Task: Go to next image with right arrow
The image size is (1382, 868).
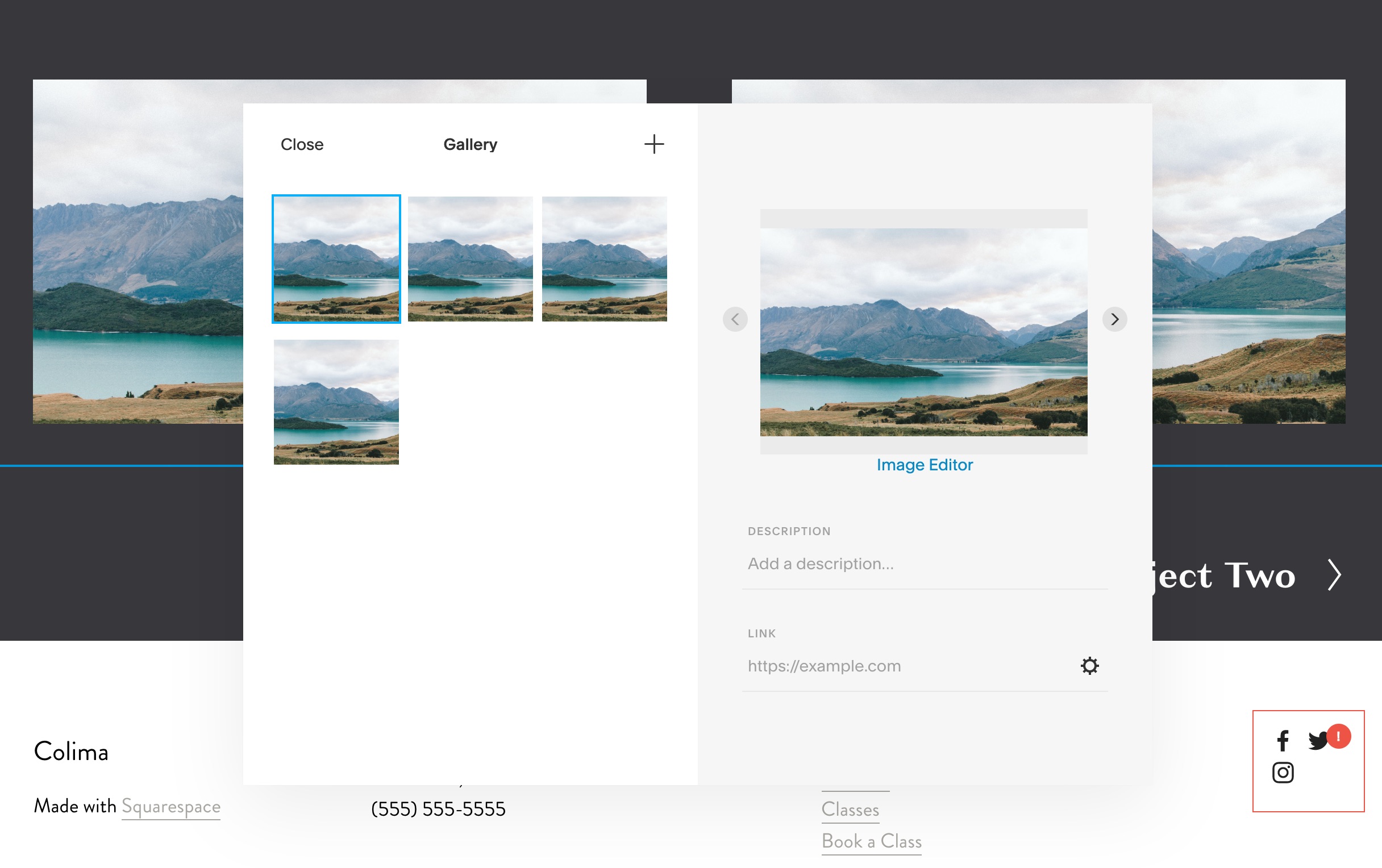Action: (x=1114, y=319)
